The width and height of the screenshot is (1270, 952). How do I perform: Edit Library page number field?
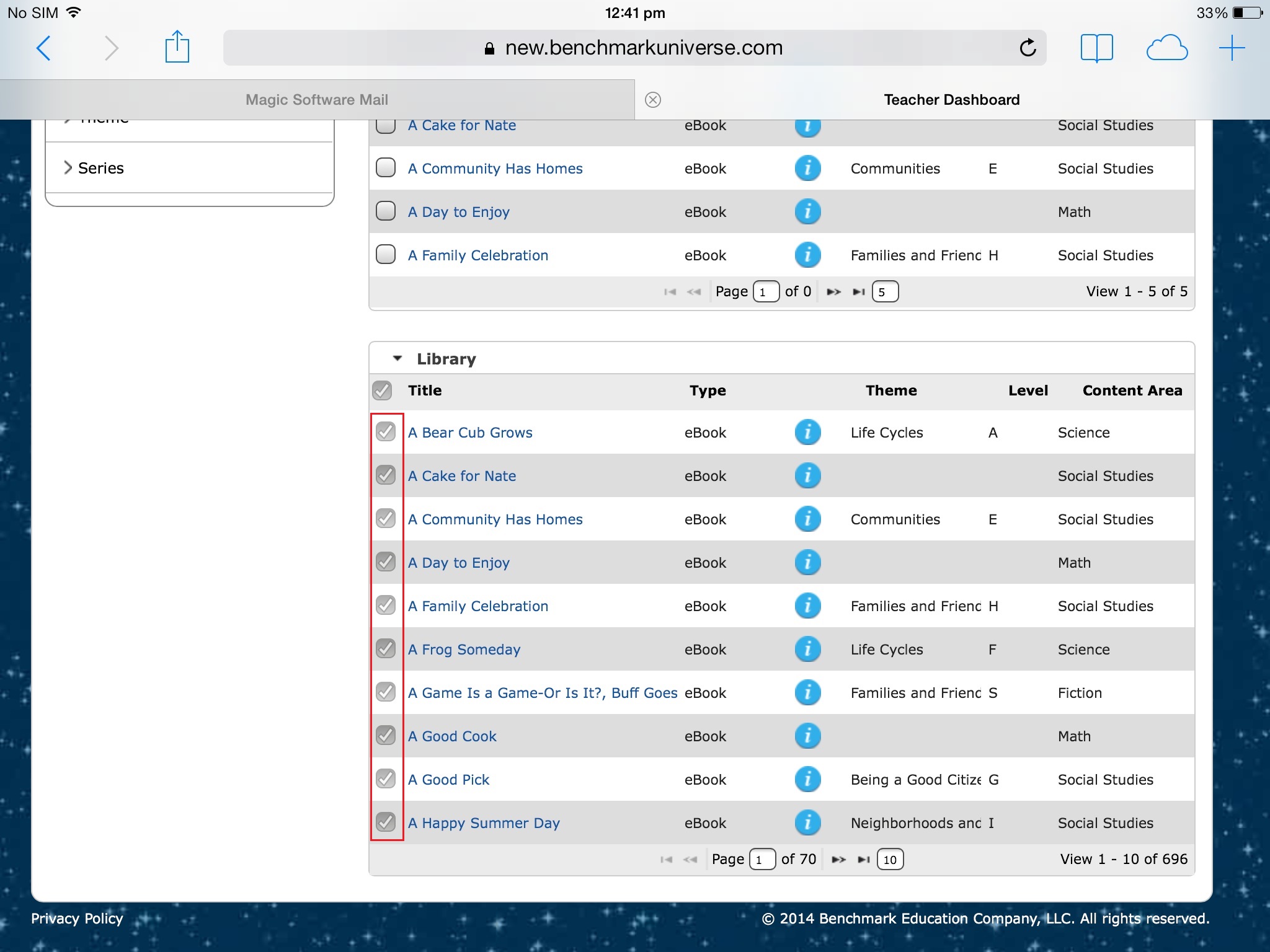pyautogui.click(x=762, y=859)
